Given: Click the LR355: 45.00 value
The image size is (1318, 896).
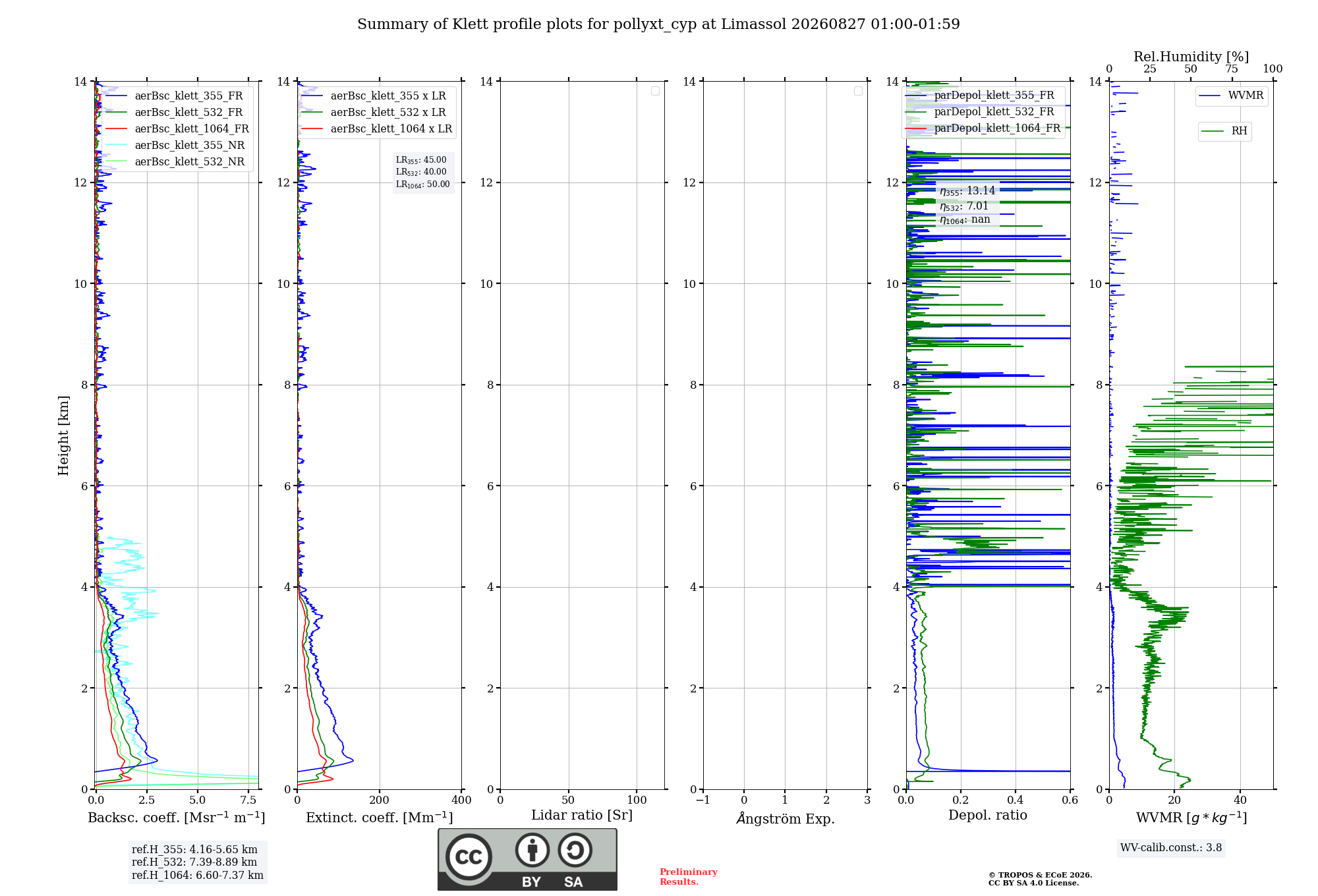Looking at the screenshot, I should click(x=421, y=160).
